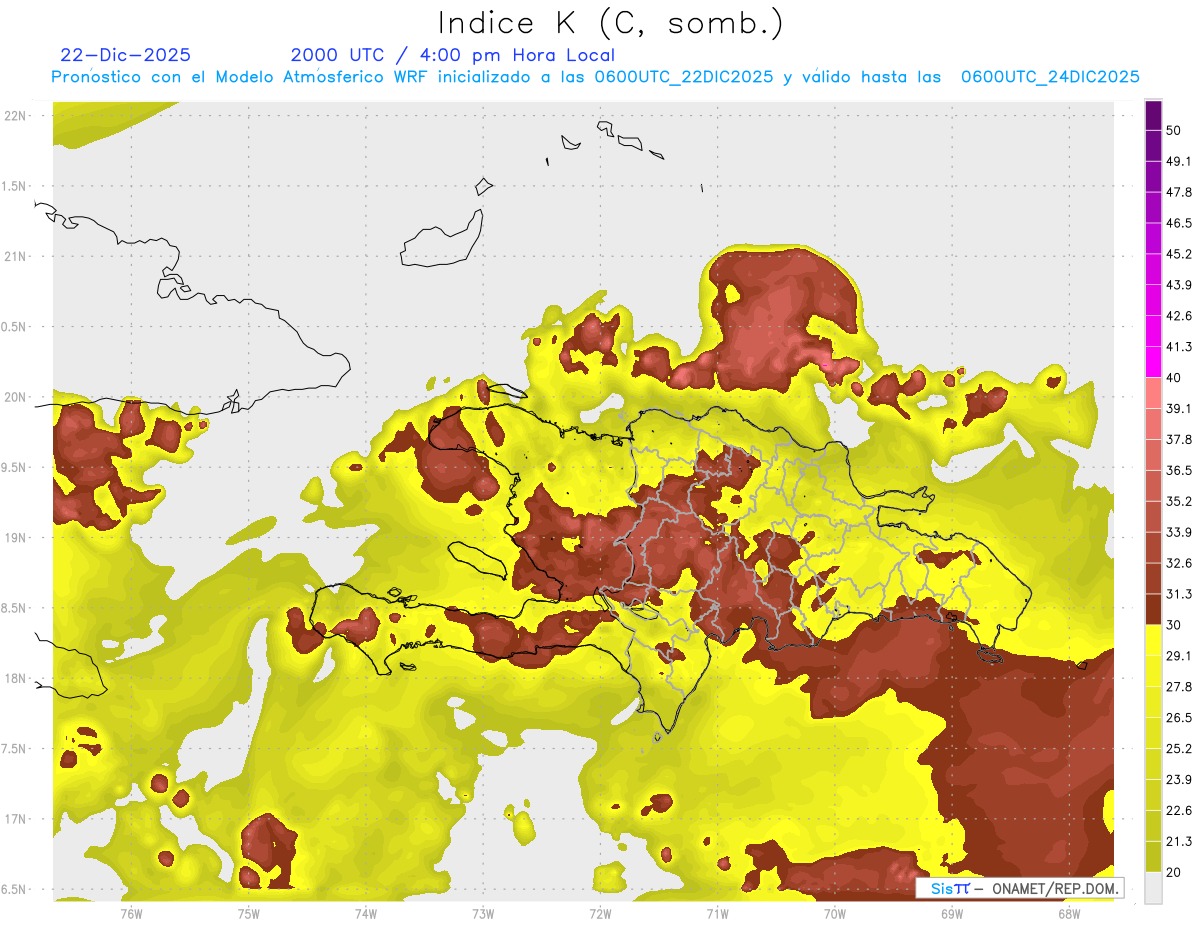Click the "42.6" colorbar value

pyautogui.click(x=1179, y=316)
